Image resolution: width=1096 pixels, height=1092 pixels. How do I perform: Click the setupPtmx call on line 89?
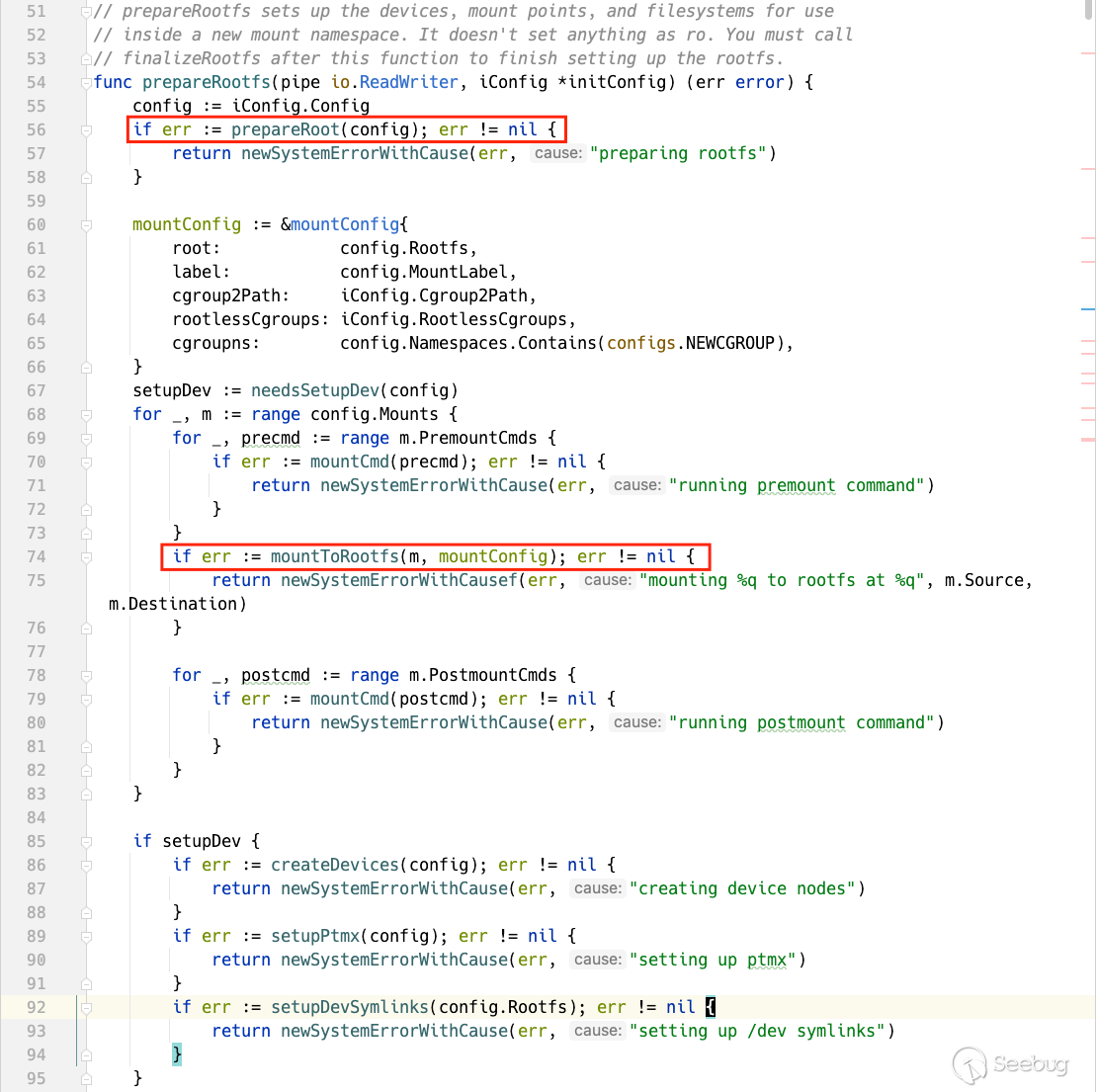coord(315,936)
